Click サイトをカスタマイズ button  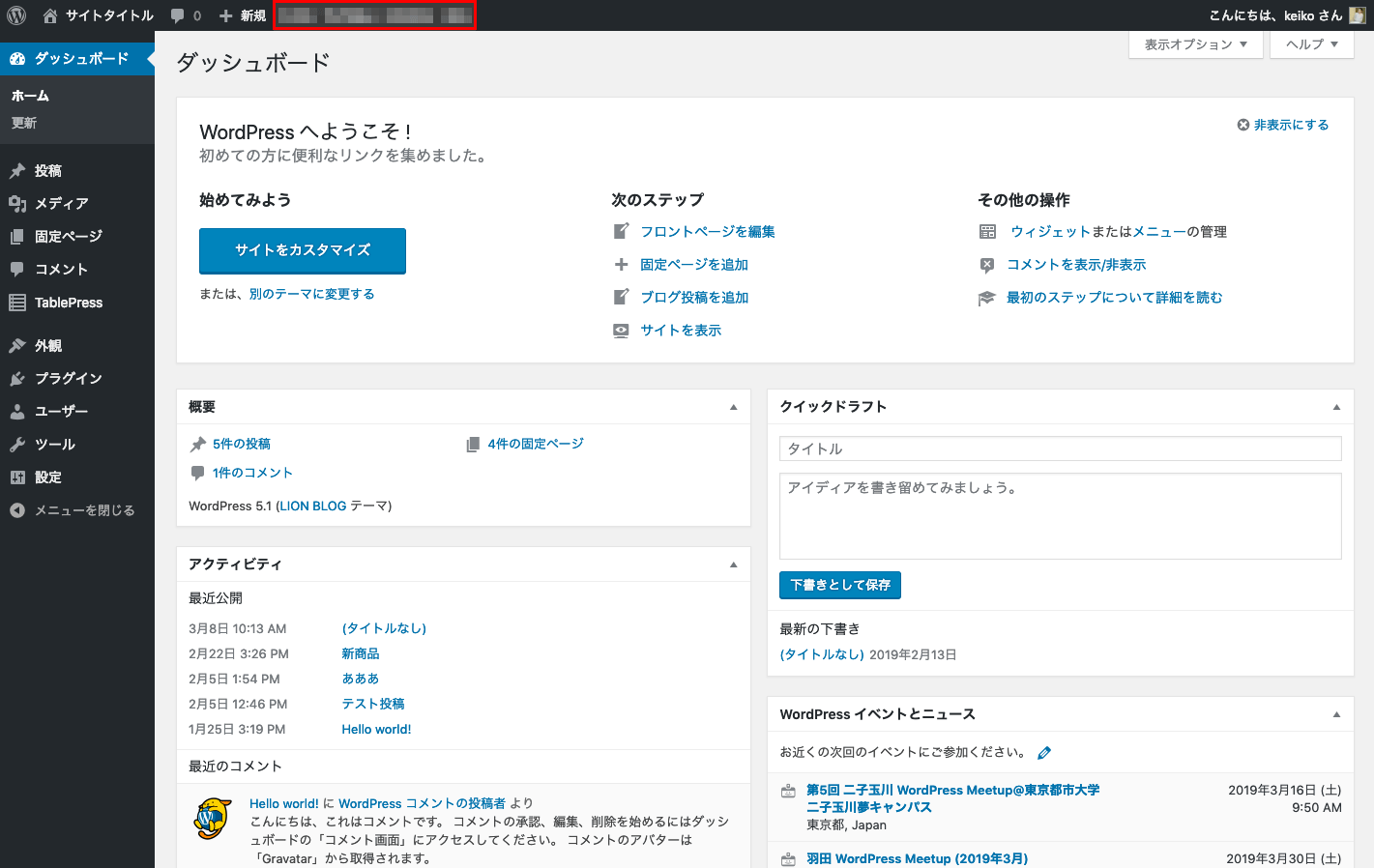[x=303, y=250]
